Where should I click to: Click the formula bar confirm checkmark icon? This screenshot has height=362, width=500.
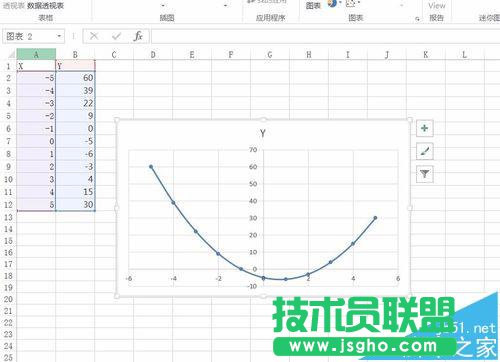(x=116, y=36)
